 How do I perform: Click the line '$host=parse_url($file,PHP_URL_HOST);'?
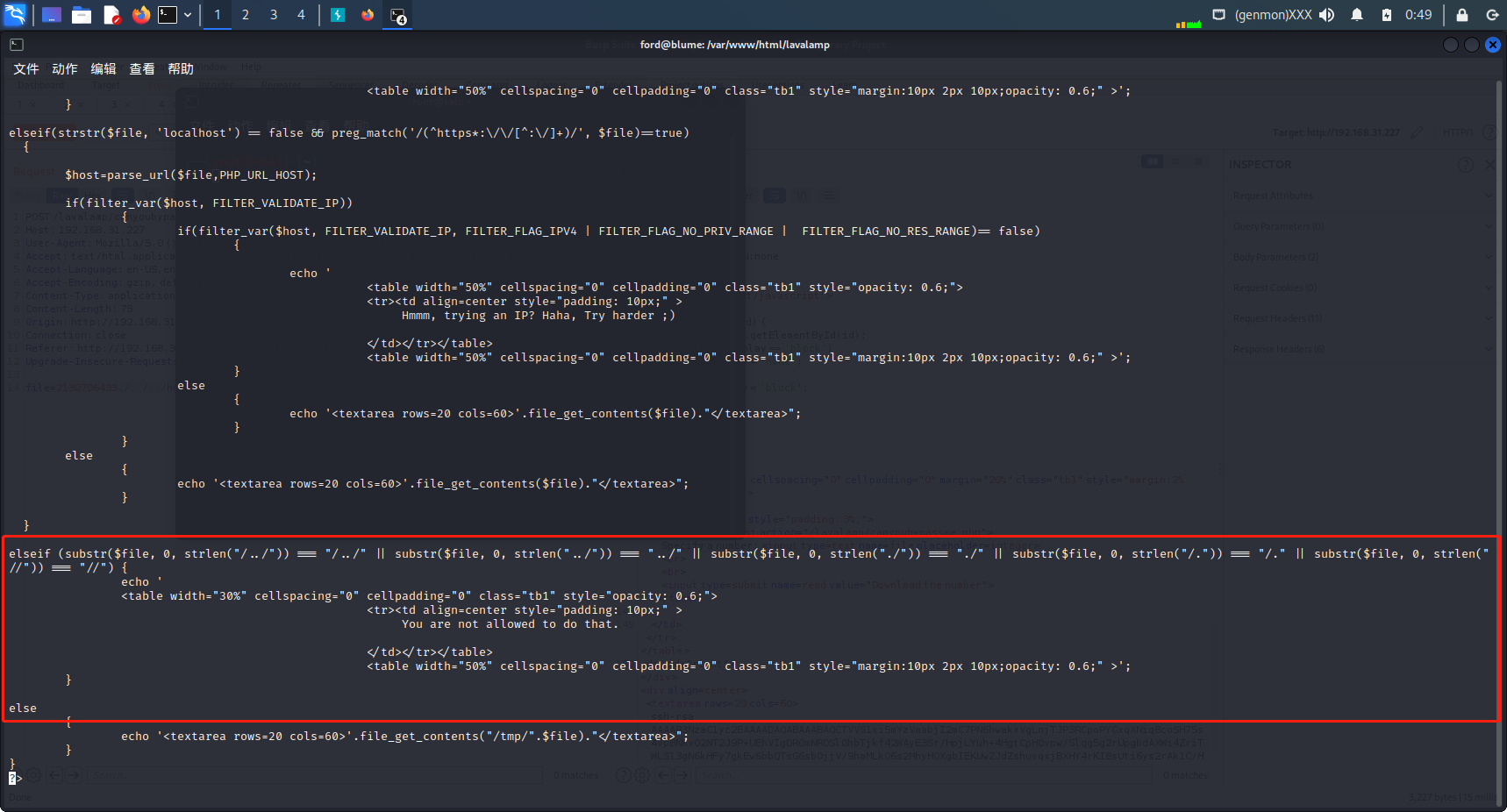pos(191,175)
